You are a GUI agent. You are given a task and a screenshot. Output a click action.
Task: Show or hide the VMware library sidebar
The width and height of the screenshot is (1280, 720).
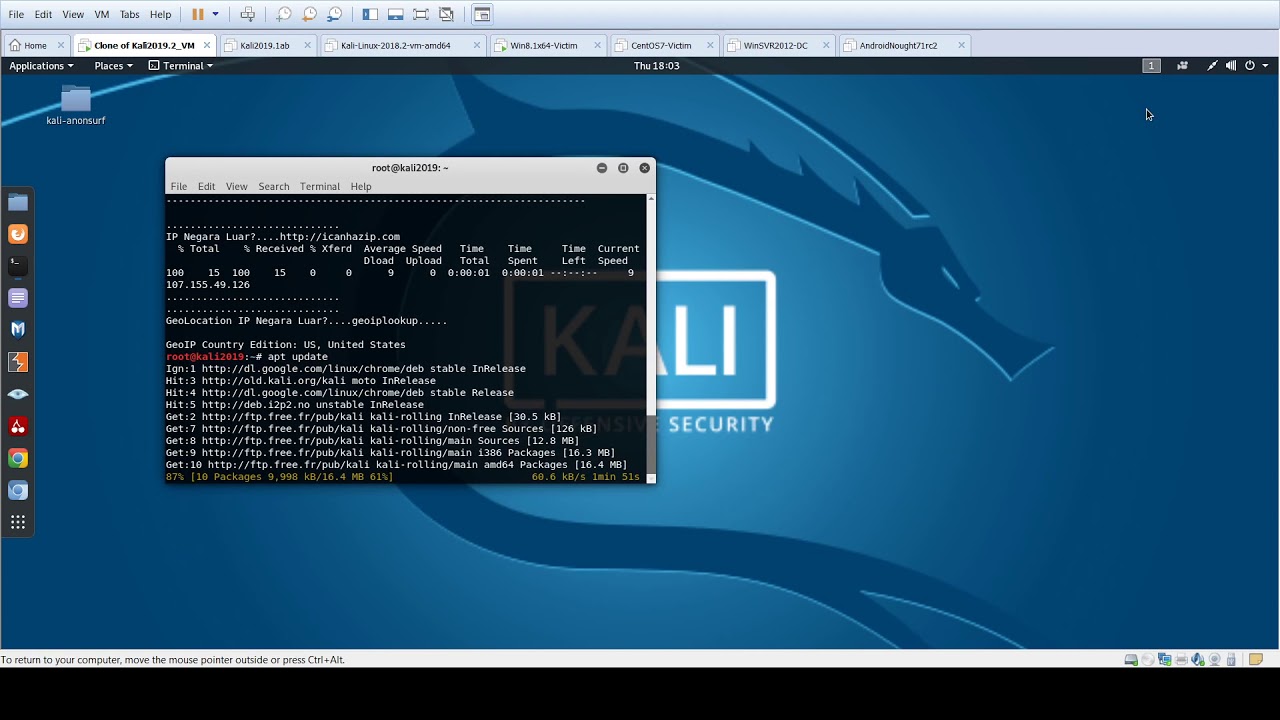[370, 14]
